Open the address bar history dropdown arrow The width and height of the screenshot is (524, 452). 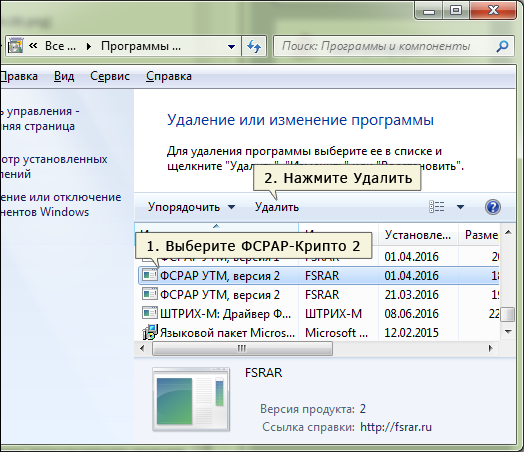point(231,46)
